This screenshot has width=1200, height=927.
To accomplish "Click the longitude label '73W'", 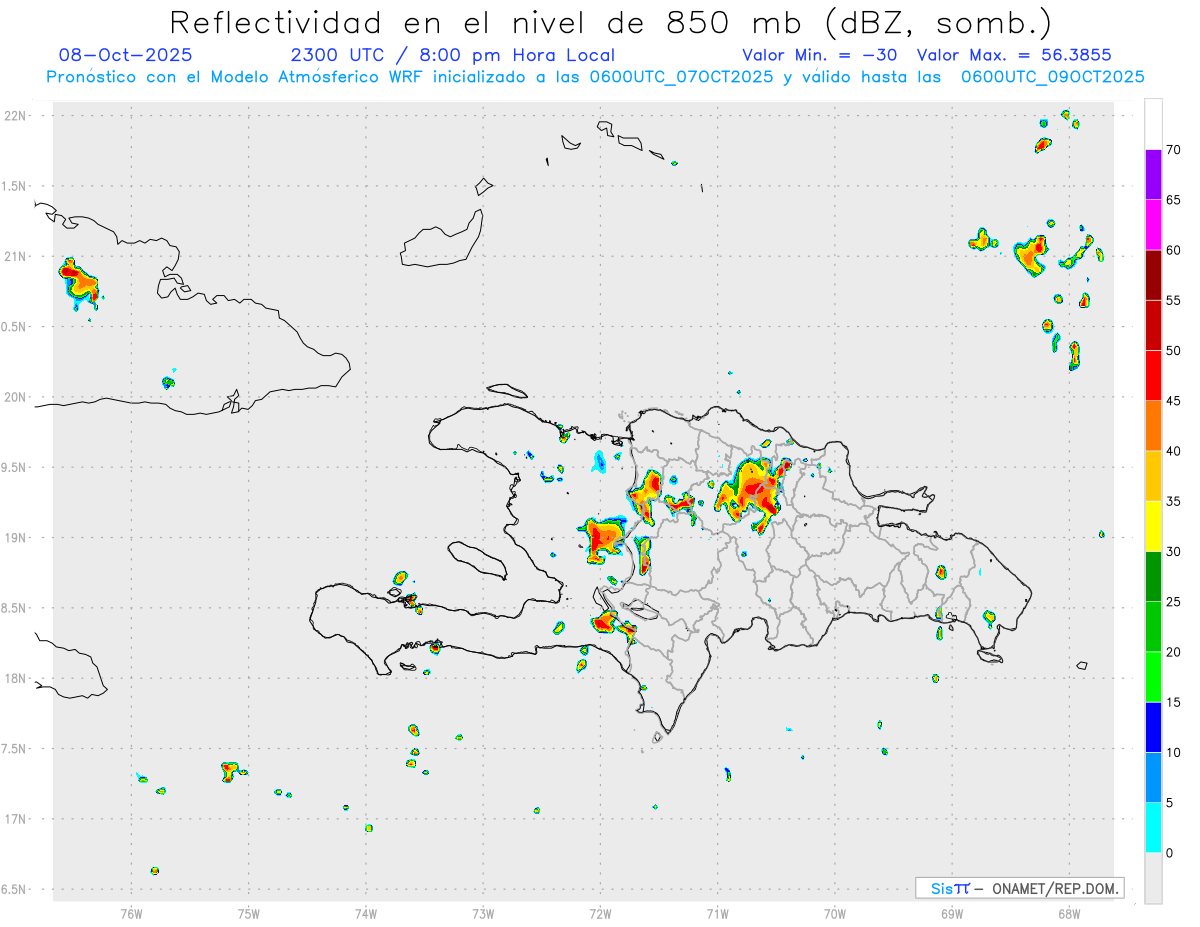I will point(483,913).
